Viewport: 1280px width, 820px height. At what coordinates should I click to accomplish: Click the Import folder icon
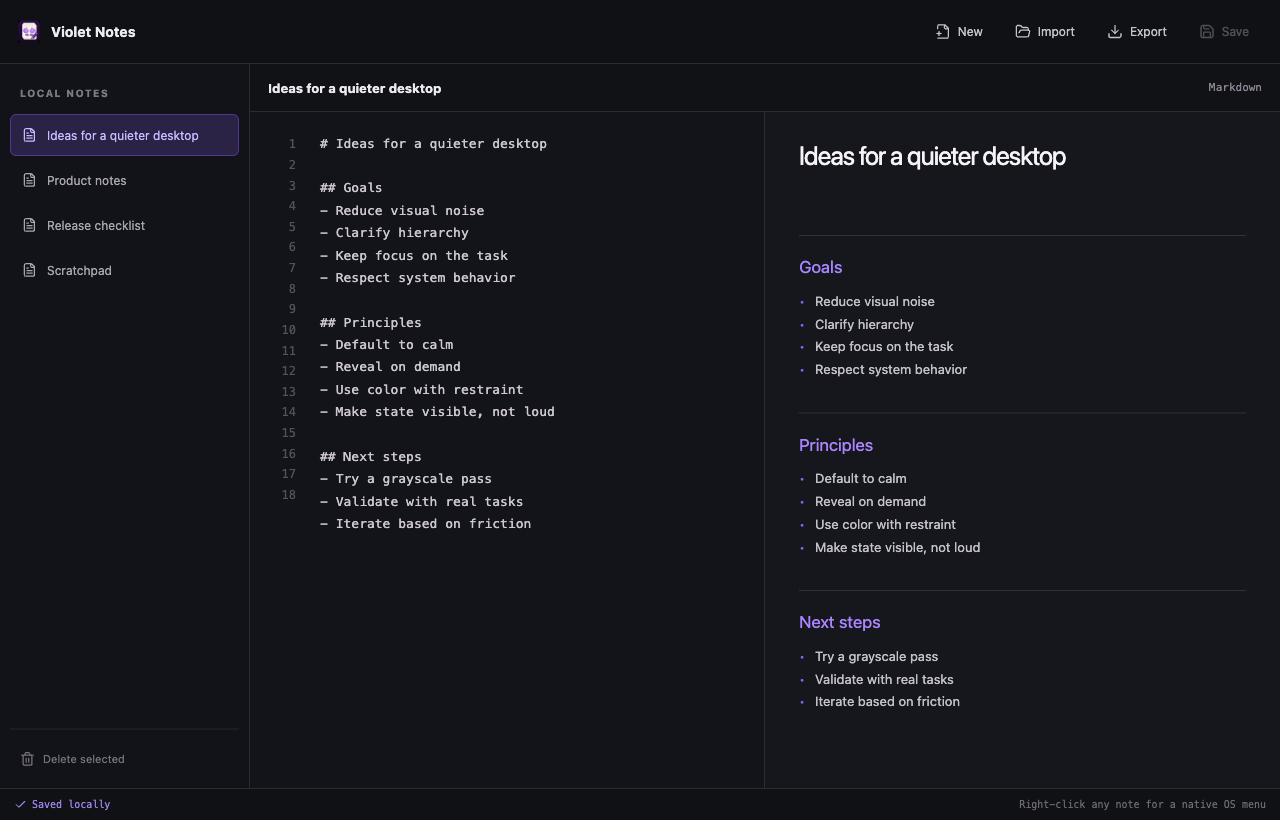[x=1023, y=32]
